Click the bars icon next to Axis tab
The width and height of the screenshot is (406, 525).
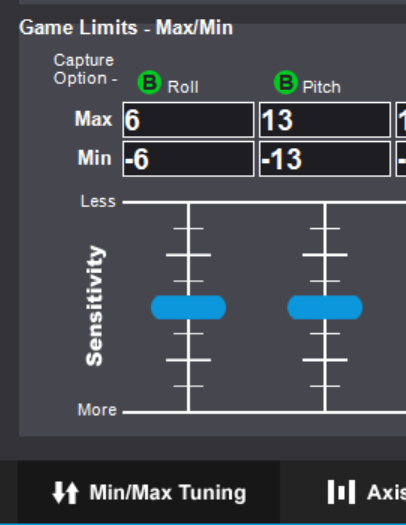341,492
